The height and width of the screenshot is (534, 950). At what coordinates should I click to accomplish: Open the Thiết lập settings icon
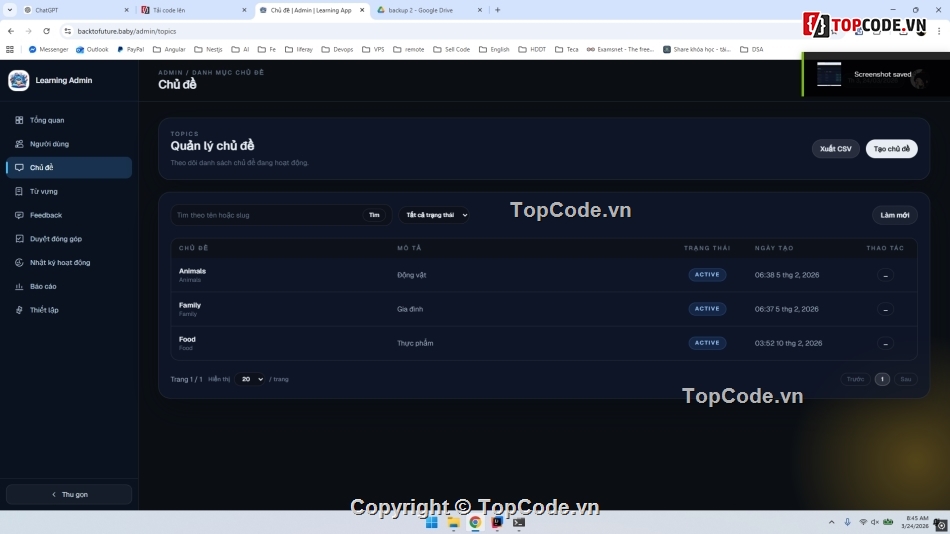pos(19,310)
